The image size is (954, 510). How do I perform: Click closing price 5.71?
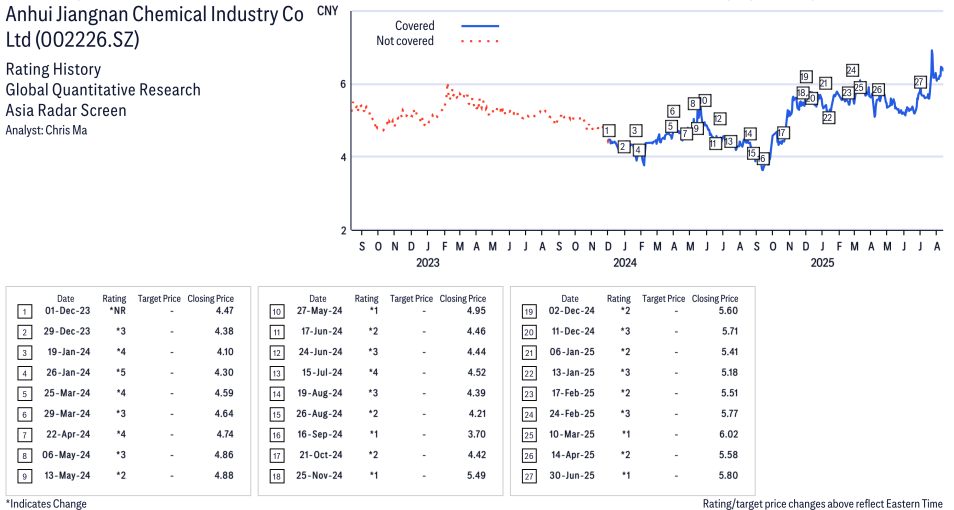[729, 331]
